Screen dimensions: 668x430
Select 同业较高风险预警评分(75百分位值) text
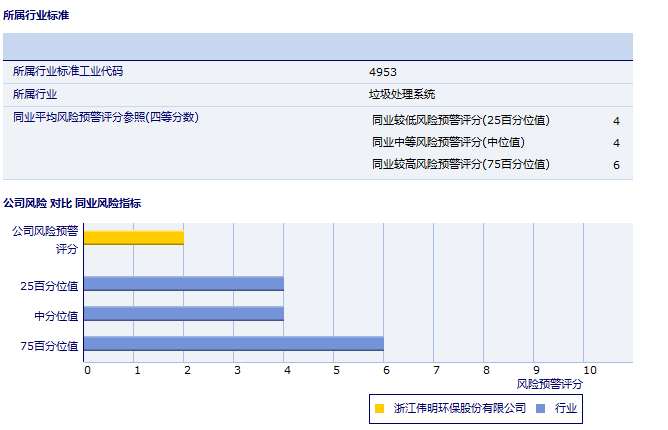point(461,165)
